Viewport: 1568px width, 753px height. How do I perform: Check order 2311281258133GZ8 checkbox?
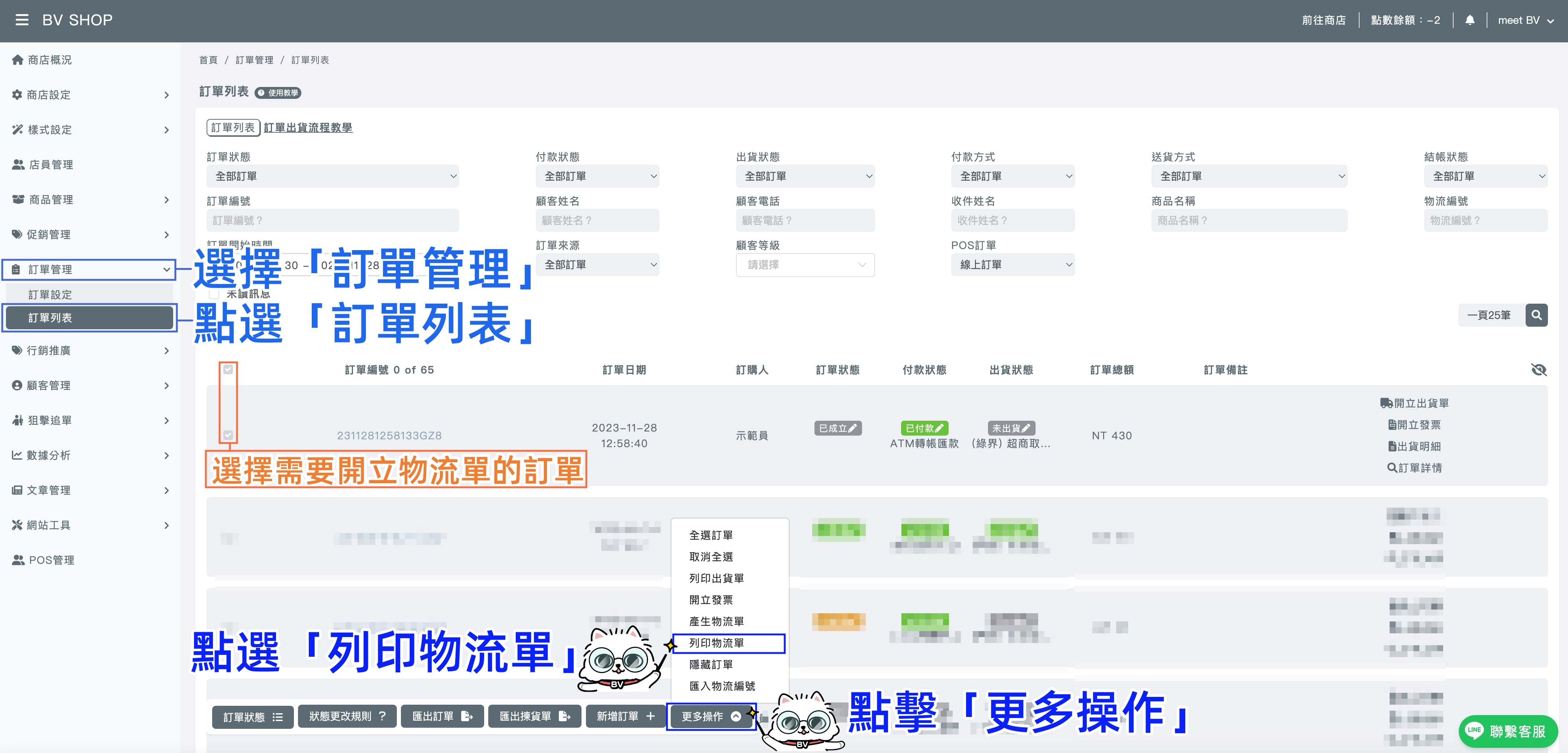(x=228, y=434)
